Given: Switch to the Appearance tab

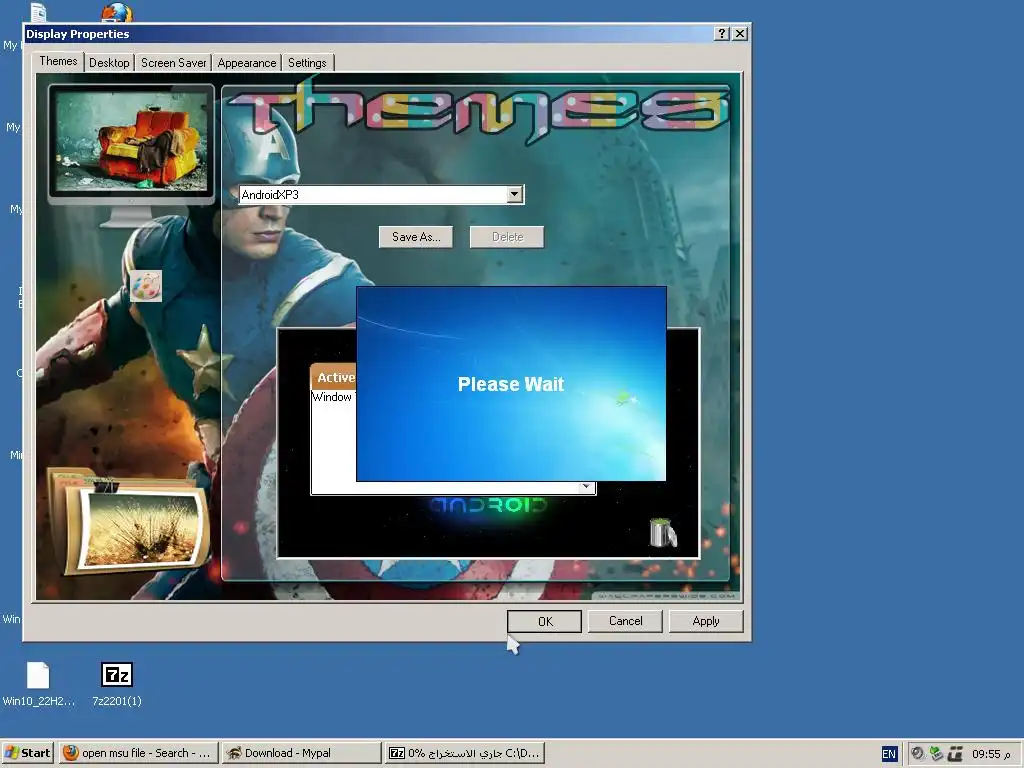Looking at the screenshot, I should point(246,63).
